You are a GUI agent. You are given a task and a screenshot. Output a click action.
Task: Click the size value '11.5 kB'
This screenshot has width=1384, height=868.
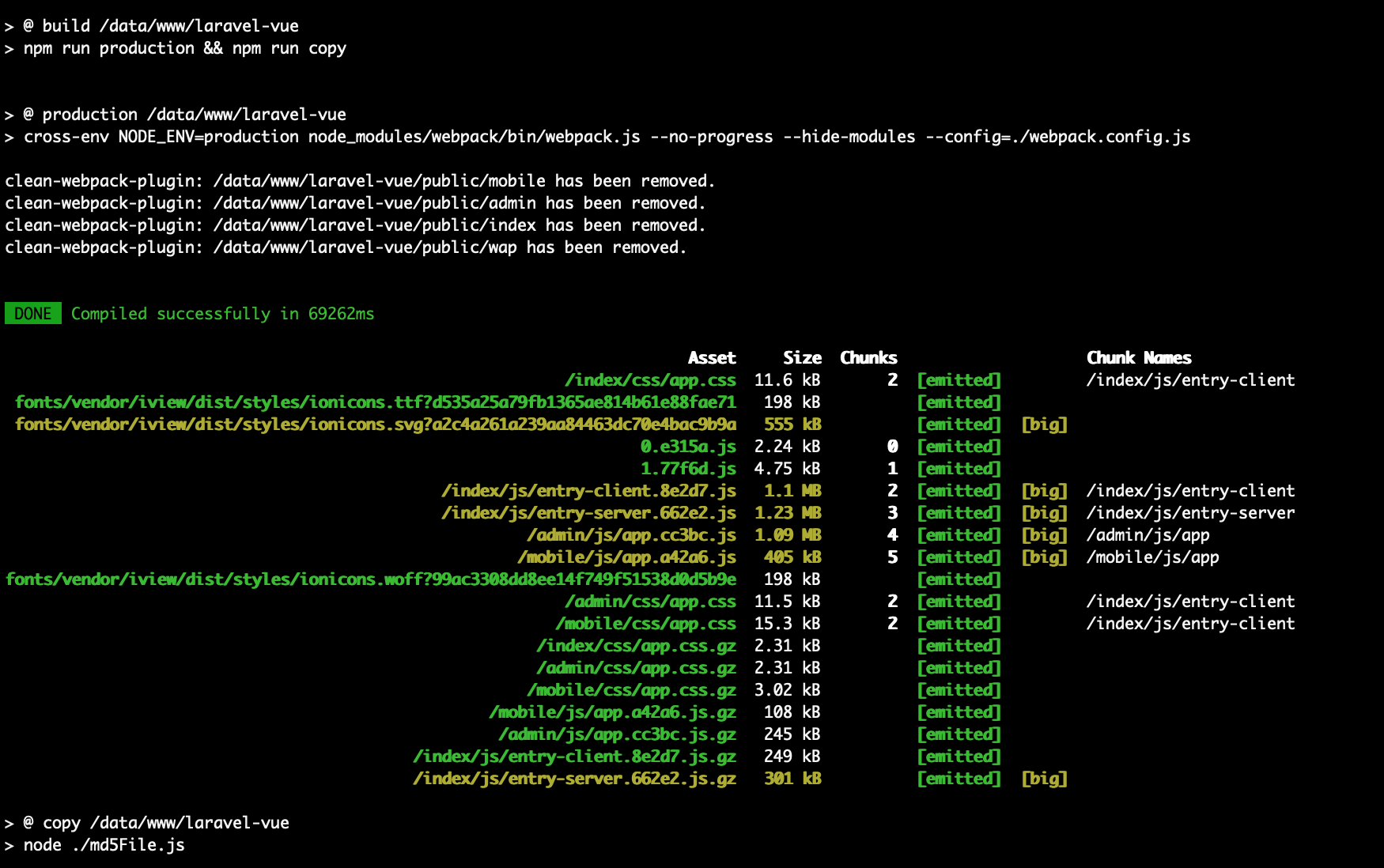coord(788,602)
